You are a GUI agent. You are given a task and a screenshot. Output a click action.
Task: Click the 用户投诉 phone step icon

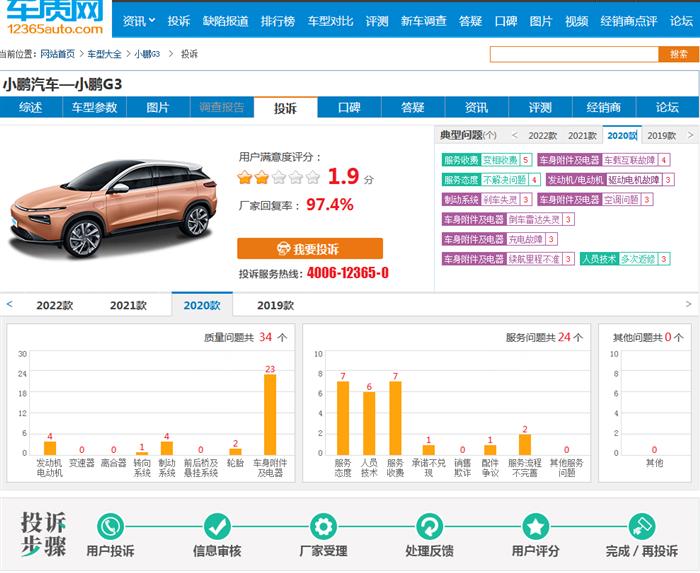[110, 527]
